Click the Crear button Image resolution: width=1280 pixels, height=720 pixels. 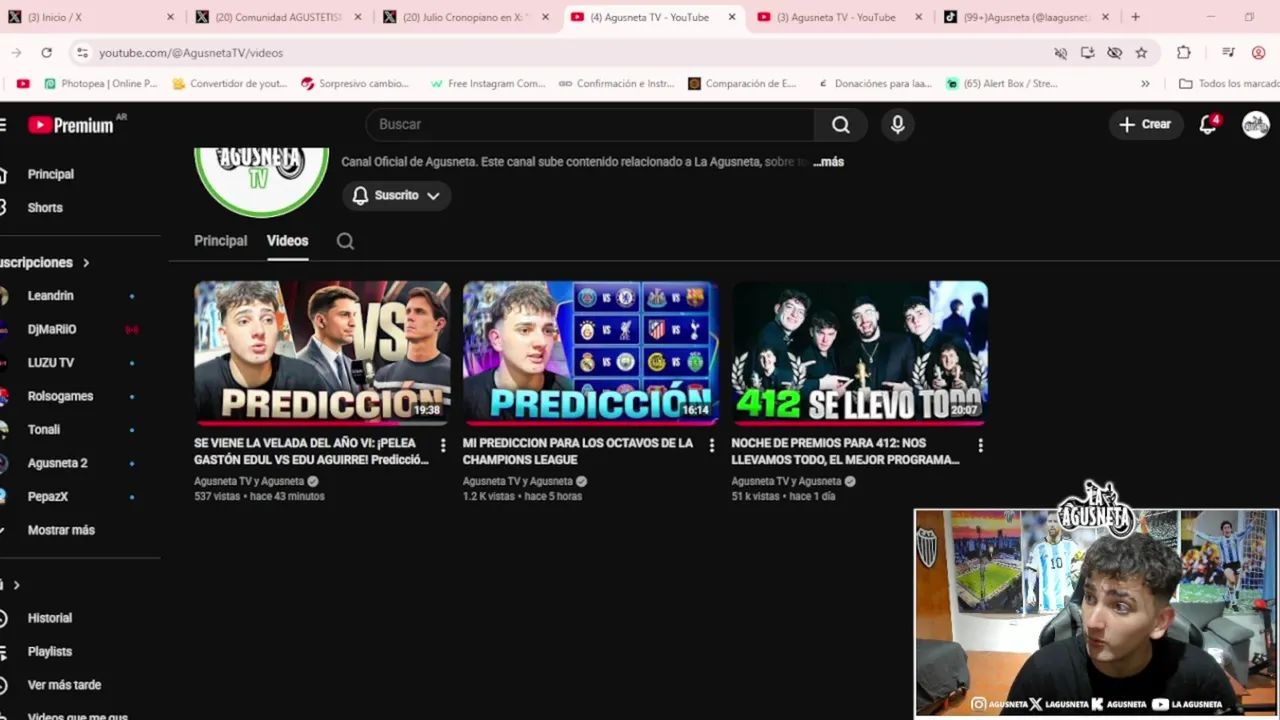click(x=1145, y=124)
